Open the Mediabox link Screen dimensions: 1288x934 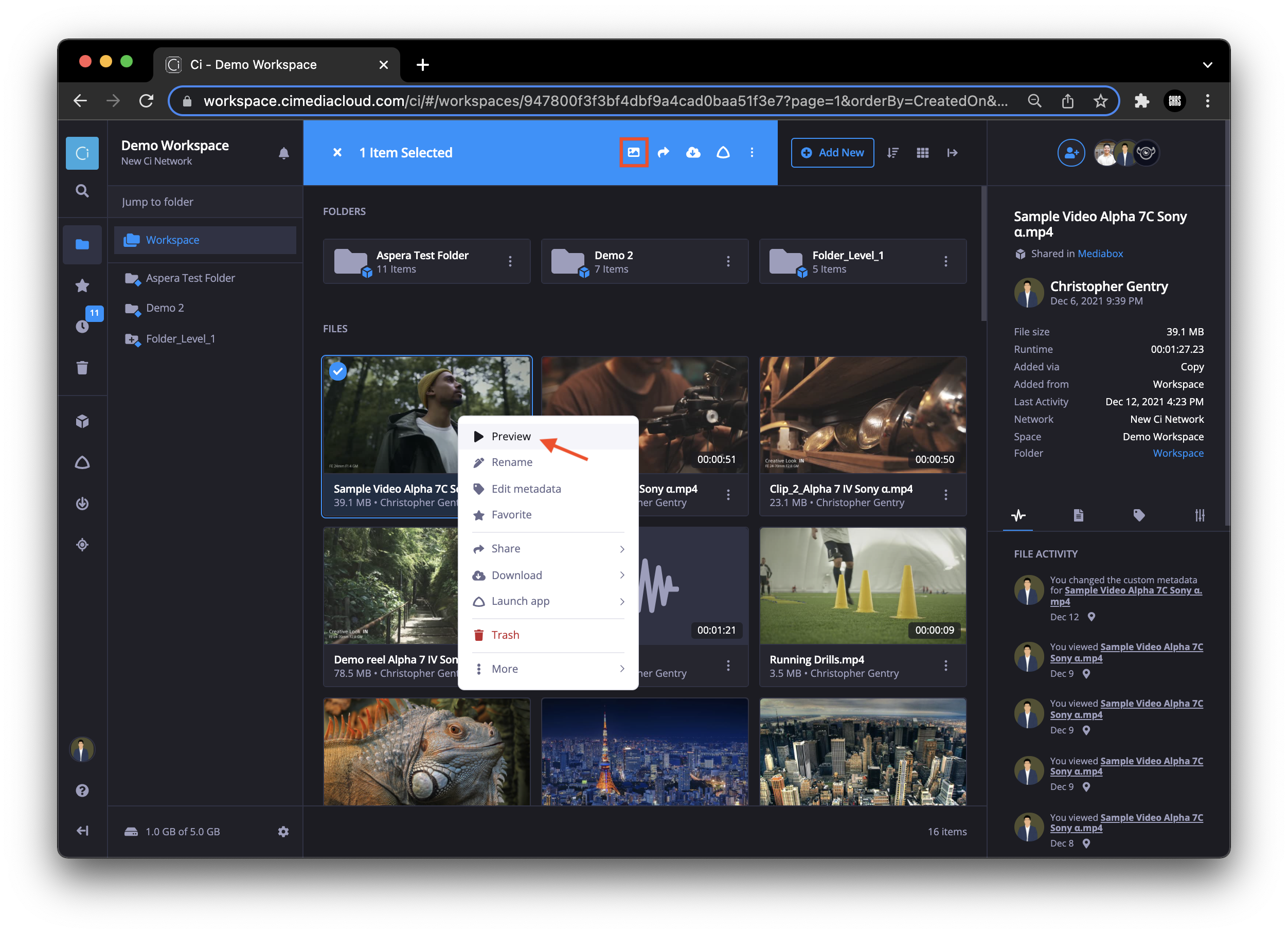(1100, 253)
